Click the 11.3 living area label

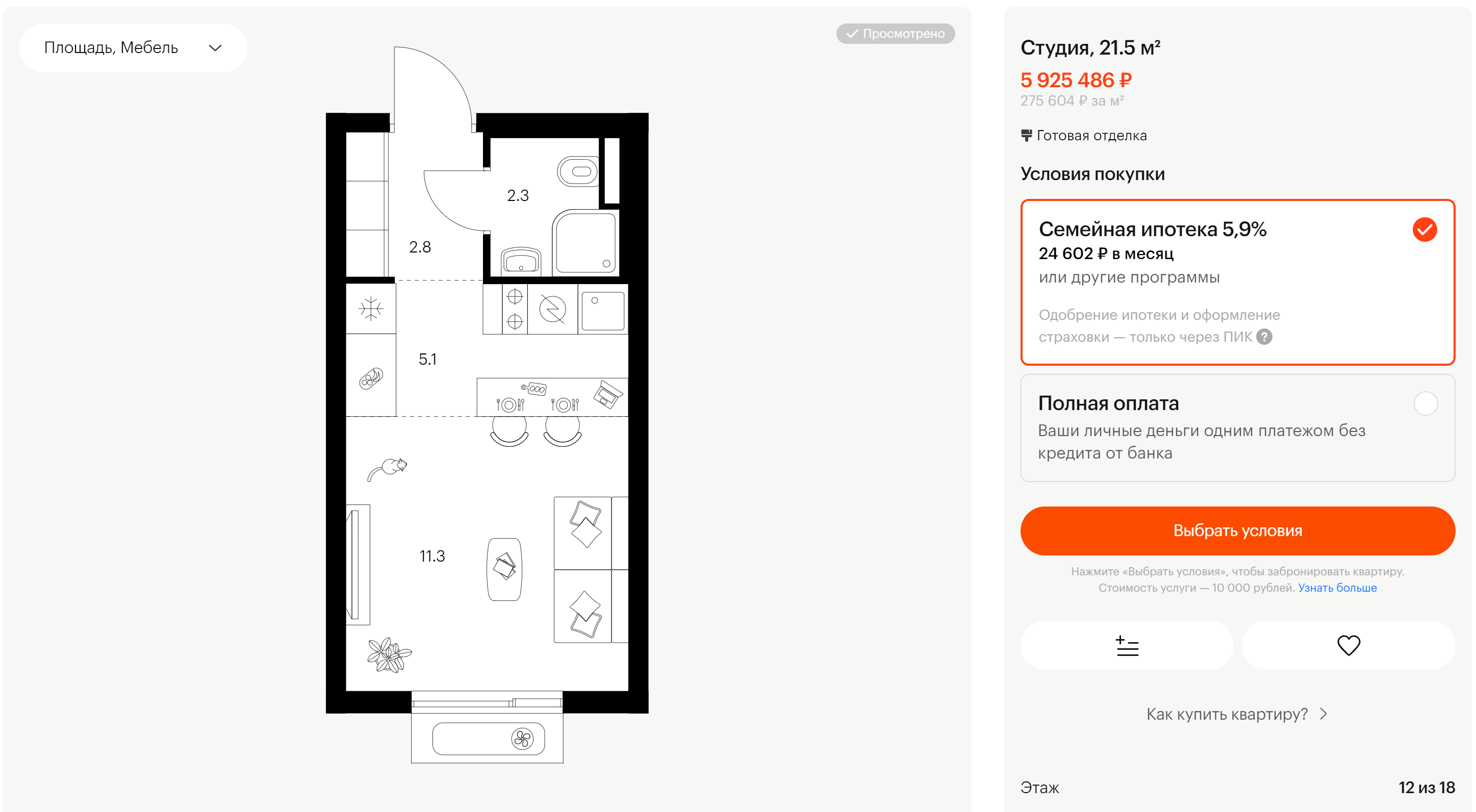coord(432,556)
